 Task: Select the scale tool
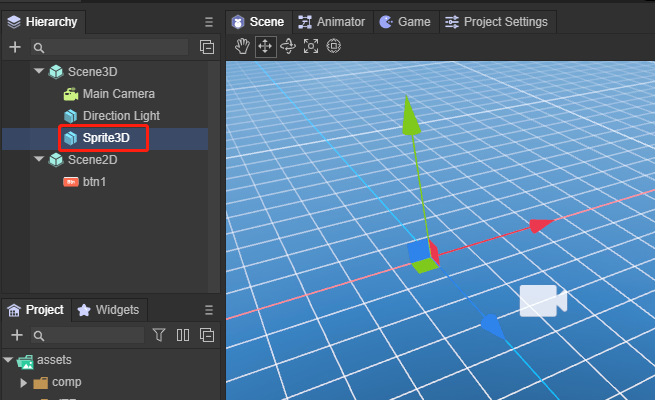[x=311, y=46]
